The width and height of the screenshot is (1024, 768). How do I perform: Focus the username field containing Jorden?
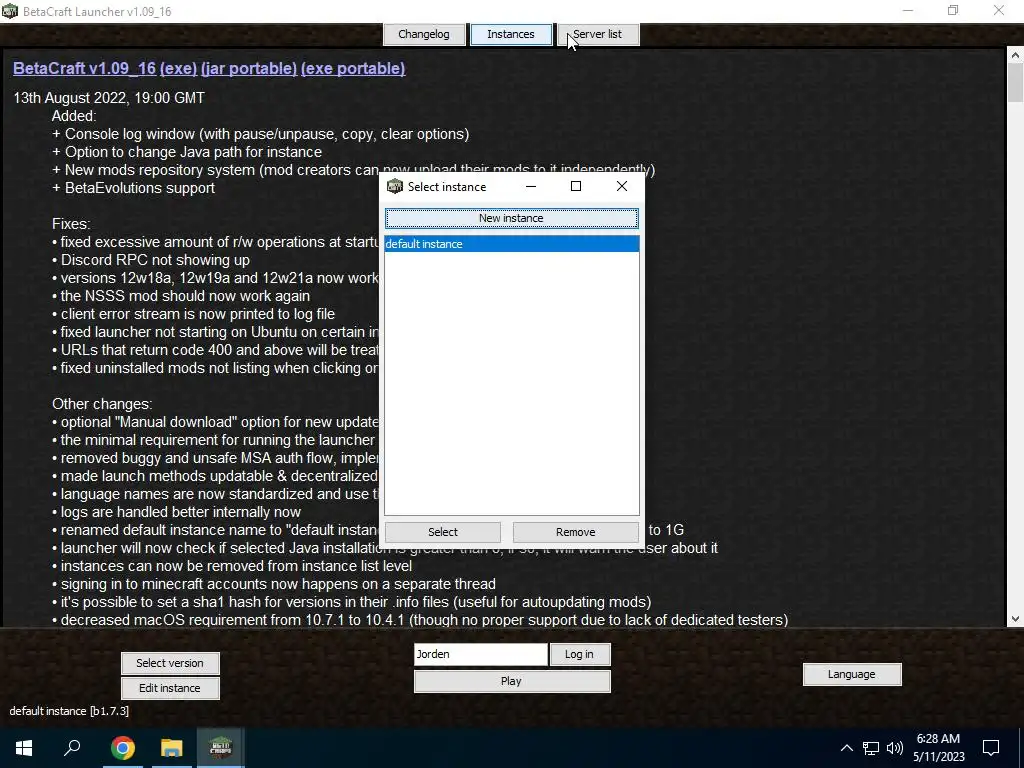coord(481,654)
